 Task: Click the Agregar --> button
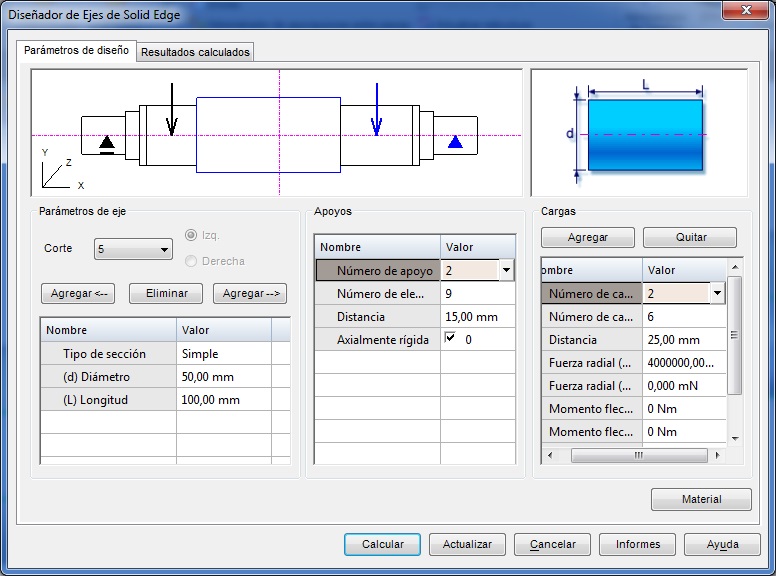(x=250, y=293)
